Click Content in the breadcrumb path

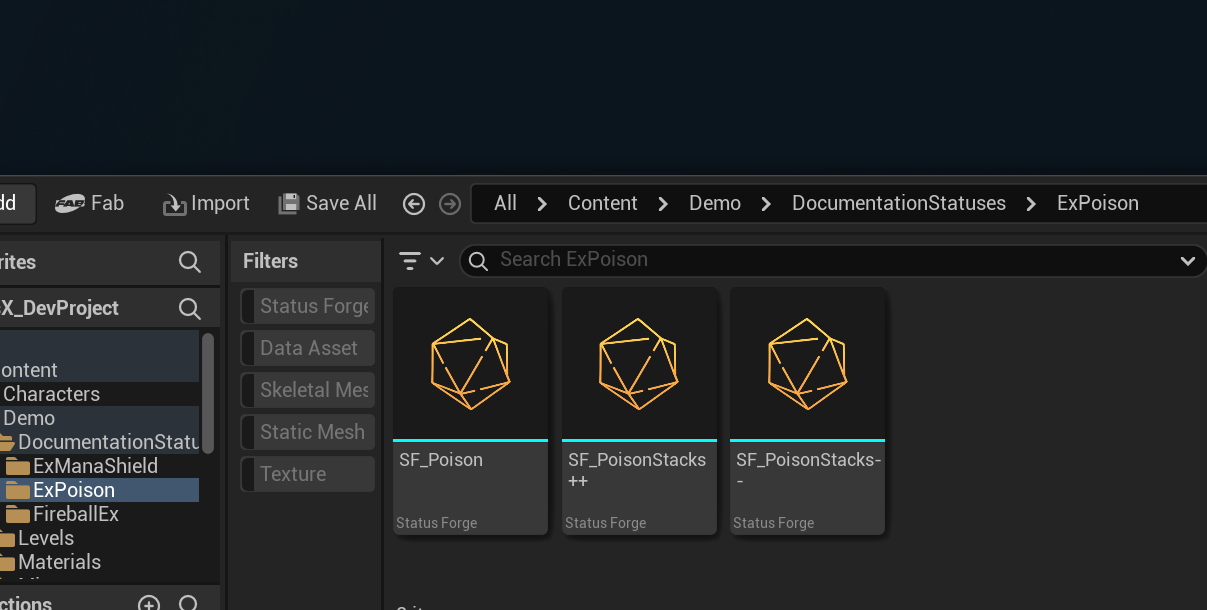(x=602, y=203)
